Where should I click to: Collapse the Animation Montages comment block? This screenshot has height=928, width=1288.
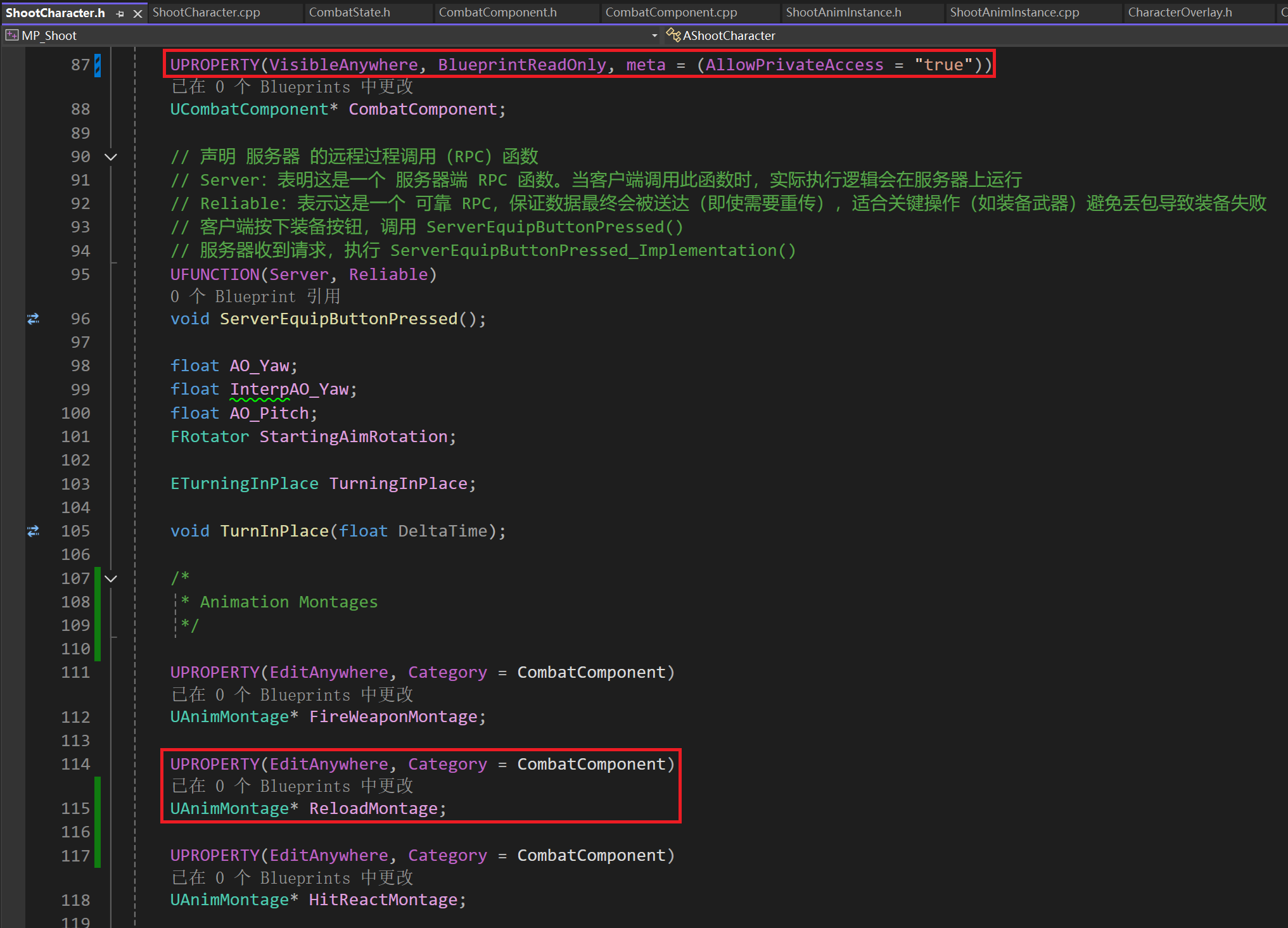(111, 579)
